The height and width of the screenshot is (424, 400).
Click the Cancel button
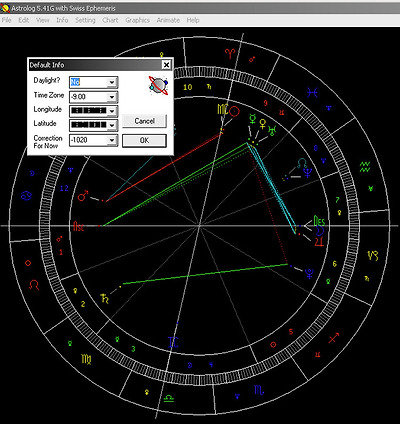point(144,121)
